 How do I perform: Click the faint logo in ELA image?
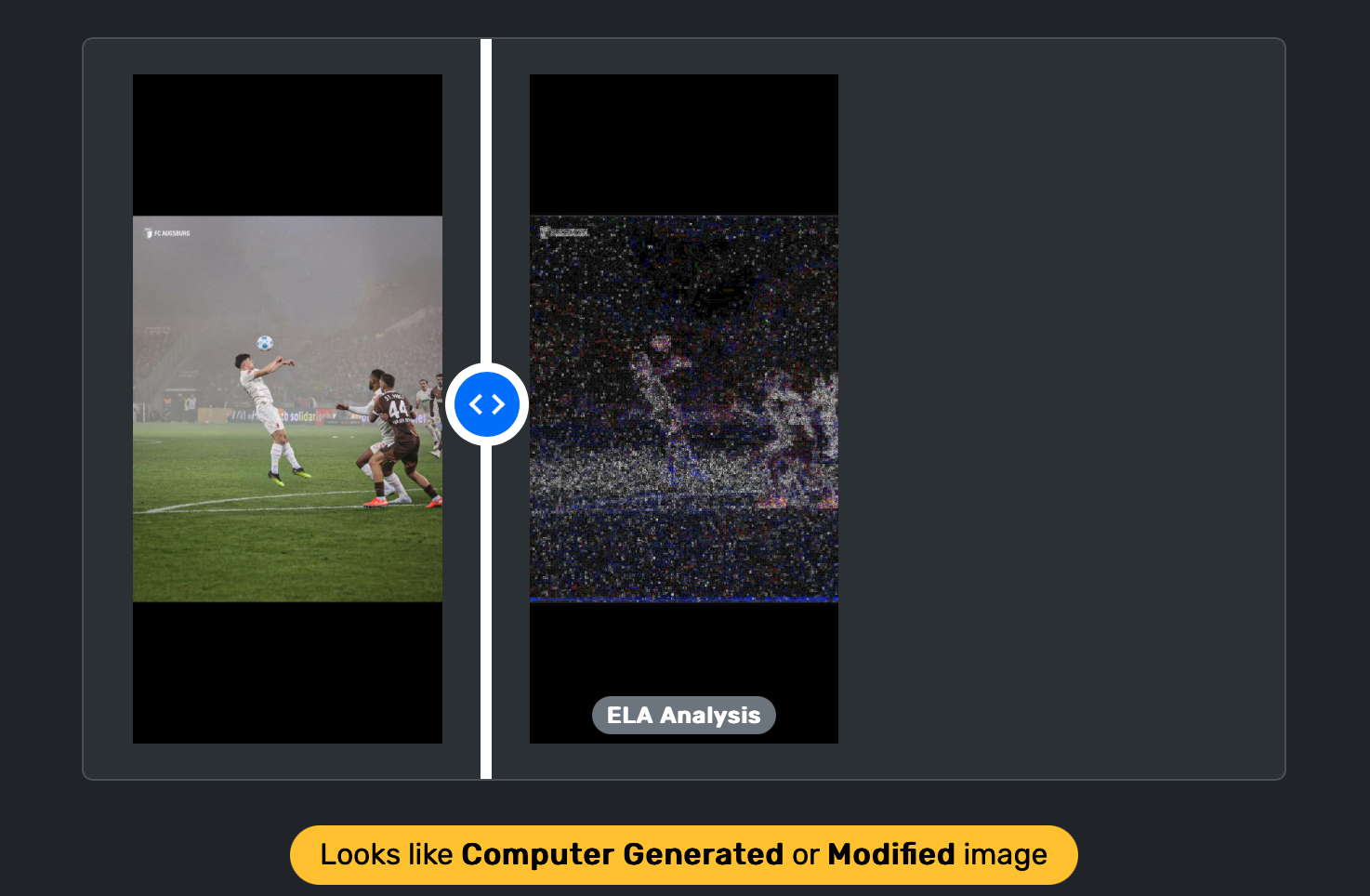pyautogui.click(x=564, y=232)
